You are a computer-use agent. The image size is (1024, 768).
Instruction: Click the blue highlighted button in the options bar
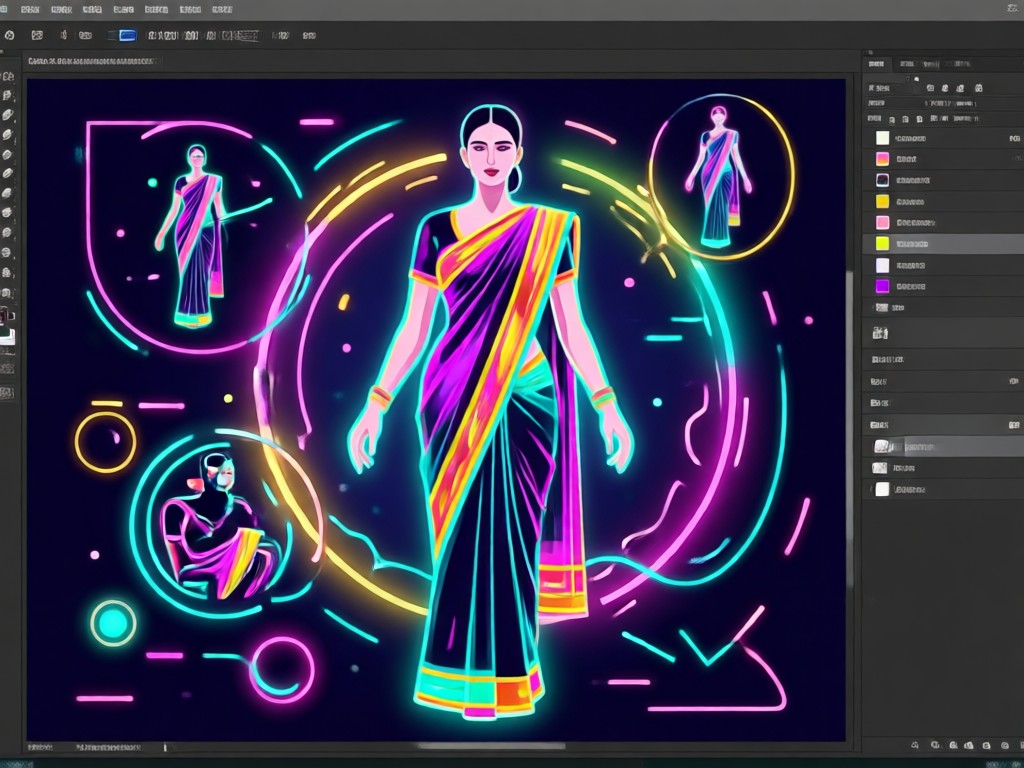[127, 35]
